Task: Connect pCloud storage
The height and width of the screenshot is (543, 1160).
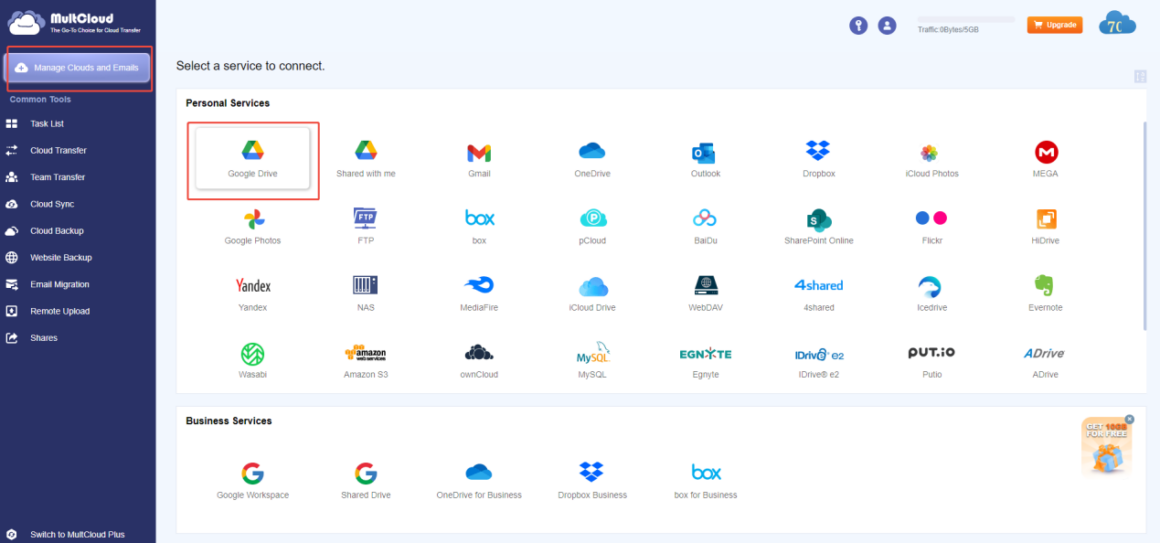Action: pyautogui.click(x=592, y=226)
